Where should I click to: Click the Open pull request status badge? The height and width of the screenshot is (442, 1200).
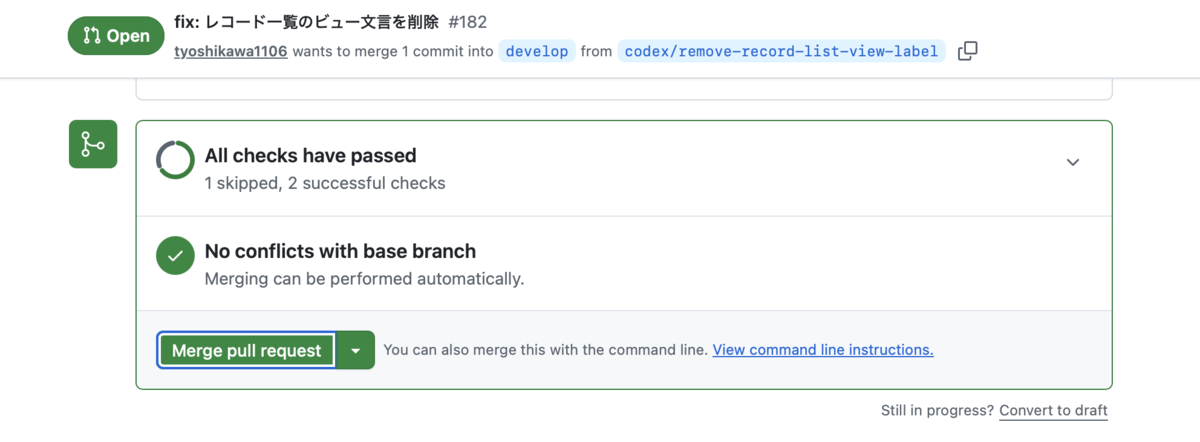116,36
